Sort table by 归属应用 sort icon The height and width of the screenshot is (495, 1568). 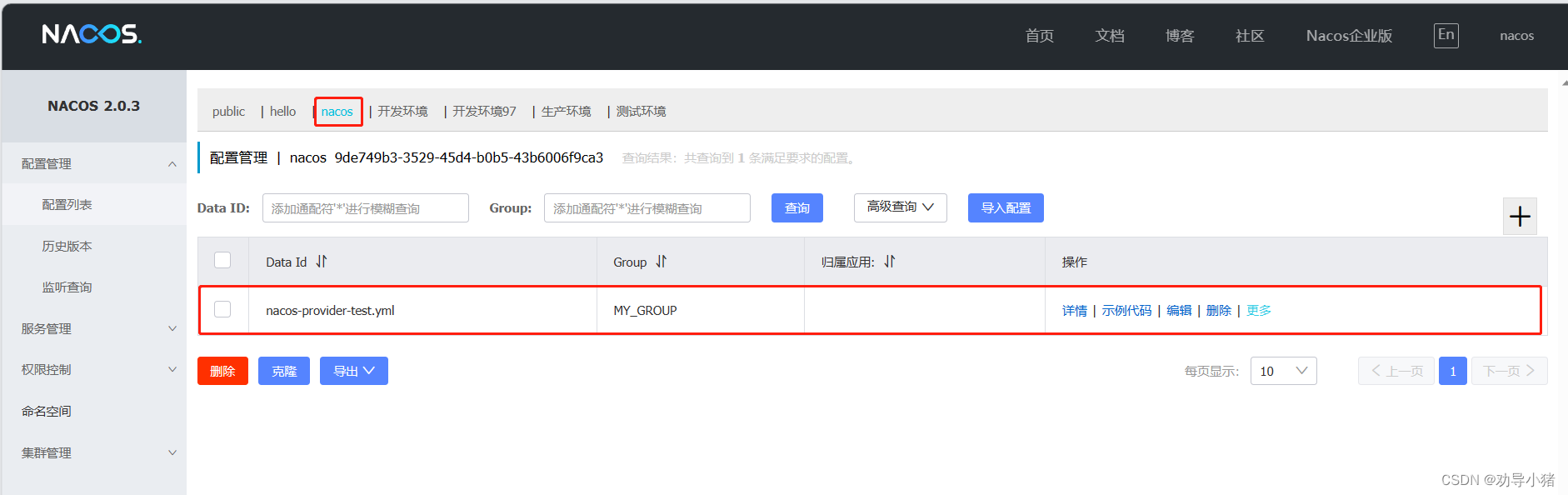click(x=890, y=262)
